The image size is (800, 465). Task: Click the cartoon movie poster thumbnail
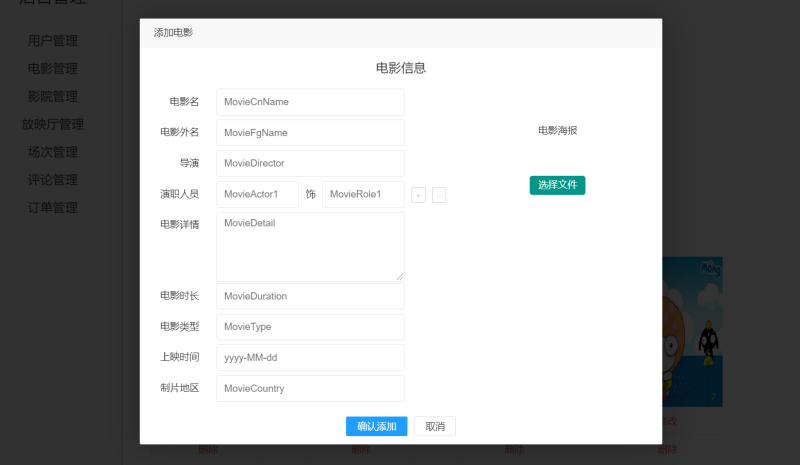click(x=692, y=332)
